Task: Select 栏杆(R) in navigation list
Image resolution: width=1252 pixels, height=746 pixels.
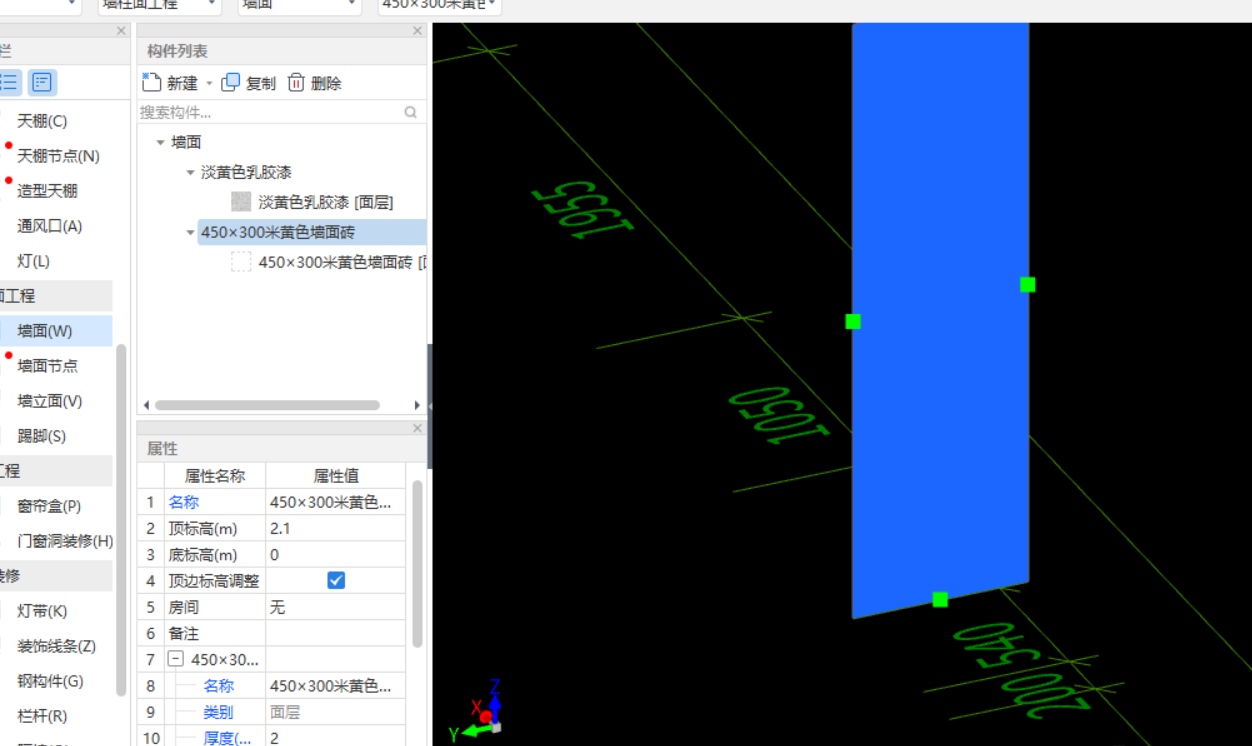Action: [x=42, y=716]
